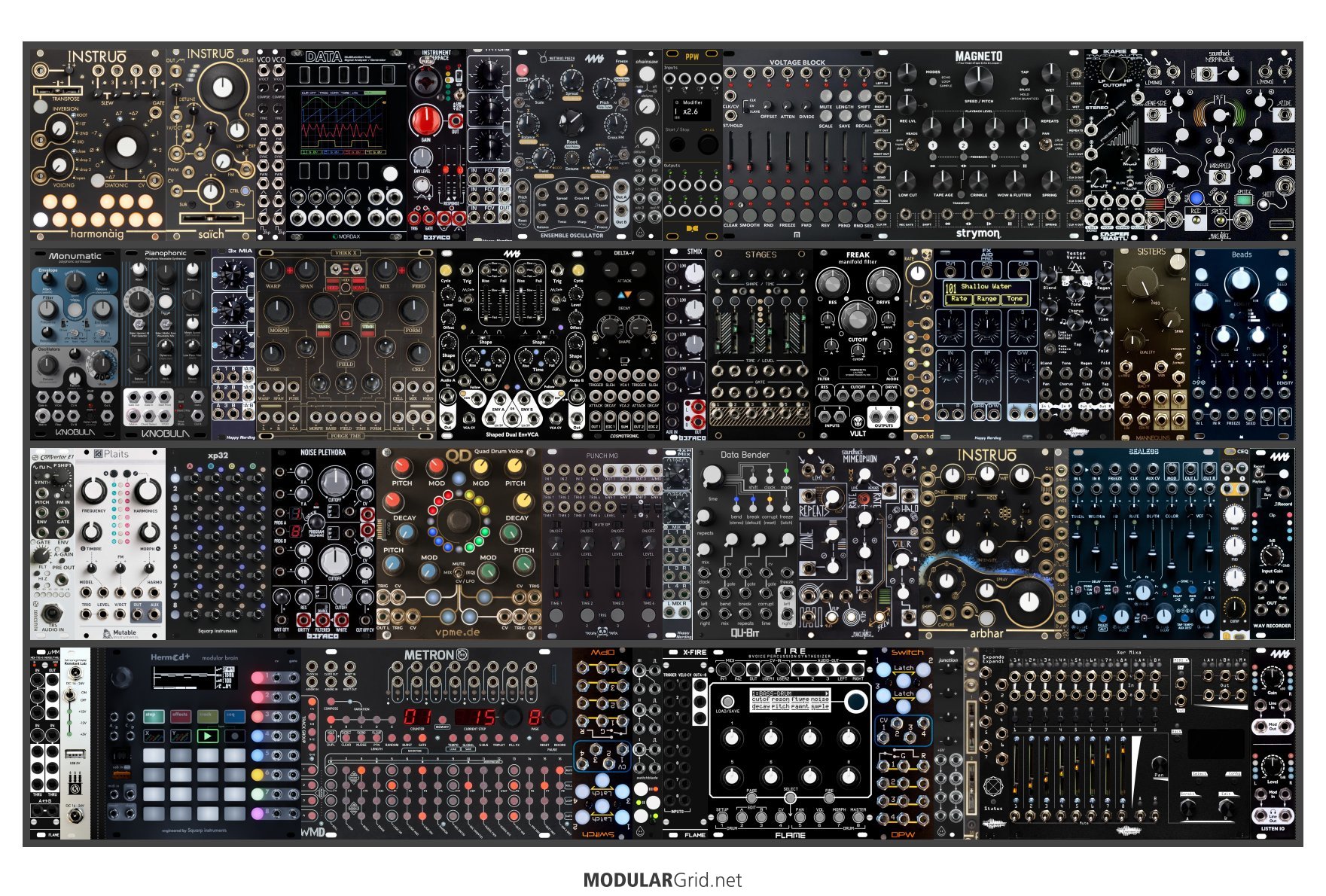Click the SAVE button on Voltage Block

click(x=846, y=115)
